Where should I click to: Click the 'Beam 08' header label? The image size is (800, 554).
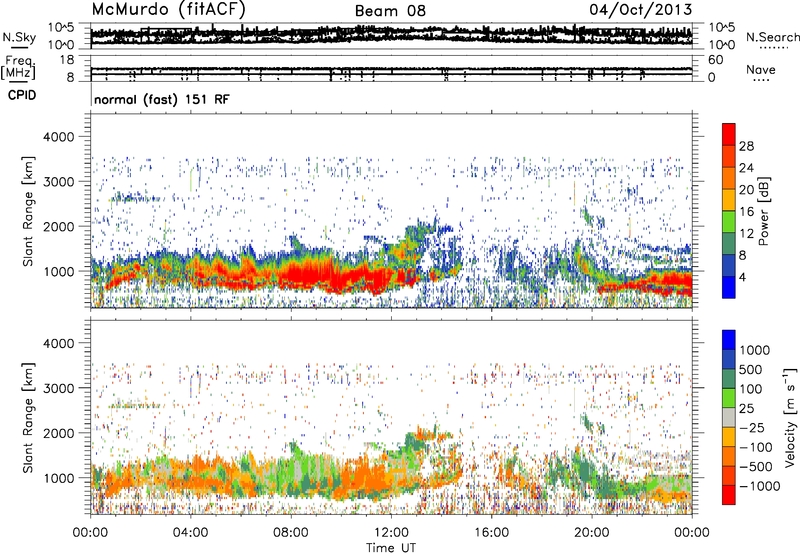[390, 11]
